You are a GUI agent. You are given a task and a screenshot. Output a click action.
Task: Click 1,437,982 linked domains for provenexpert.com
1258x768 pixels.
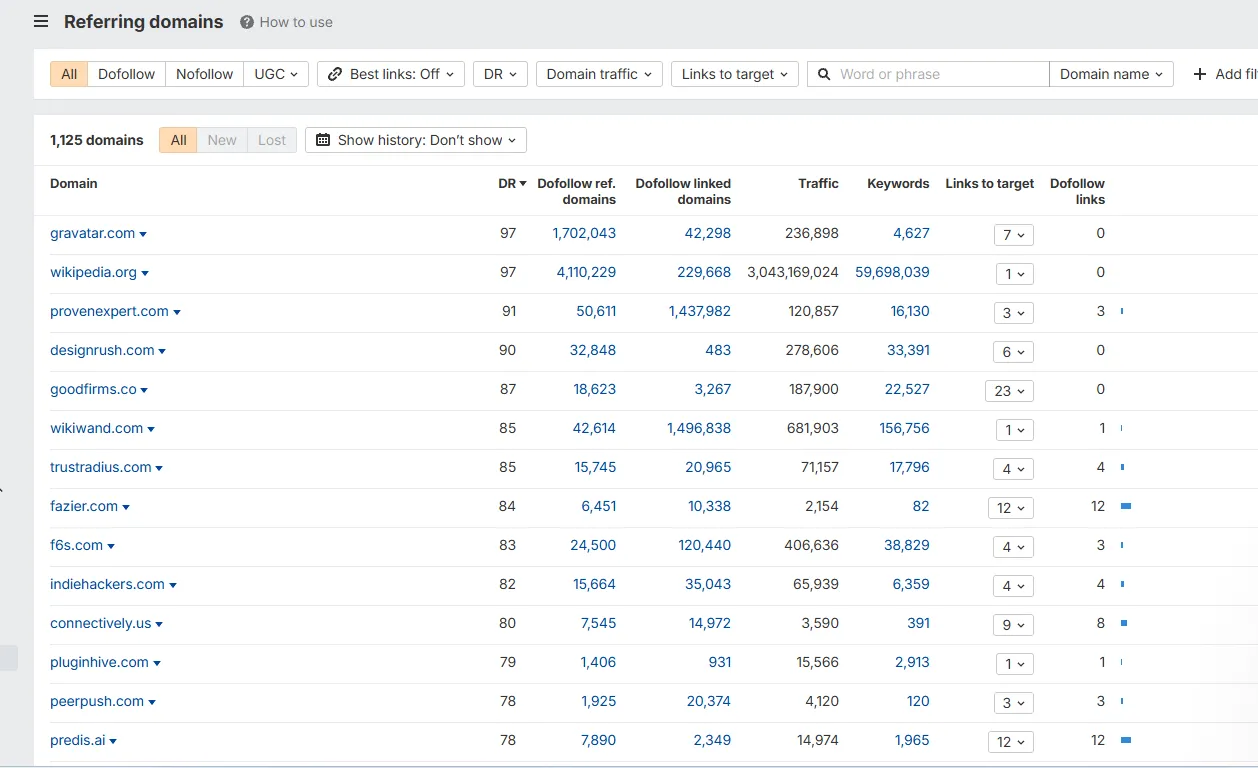coord(700,311)
